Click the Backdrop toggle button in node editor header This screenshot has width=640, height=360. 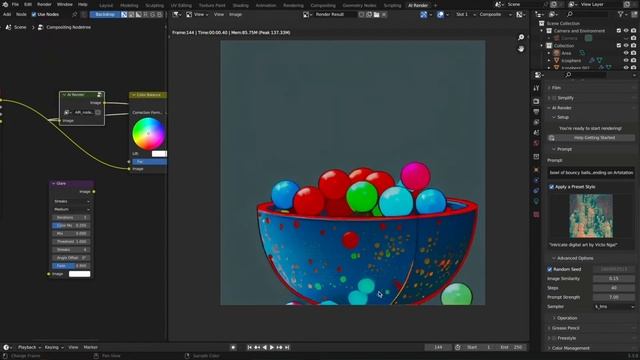click(x=105, y=14)
